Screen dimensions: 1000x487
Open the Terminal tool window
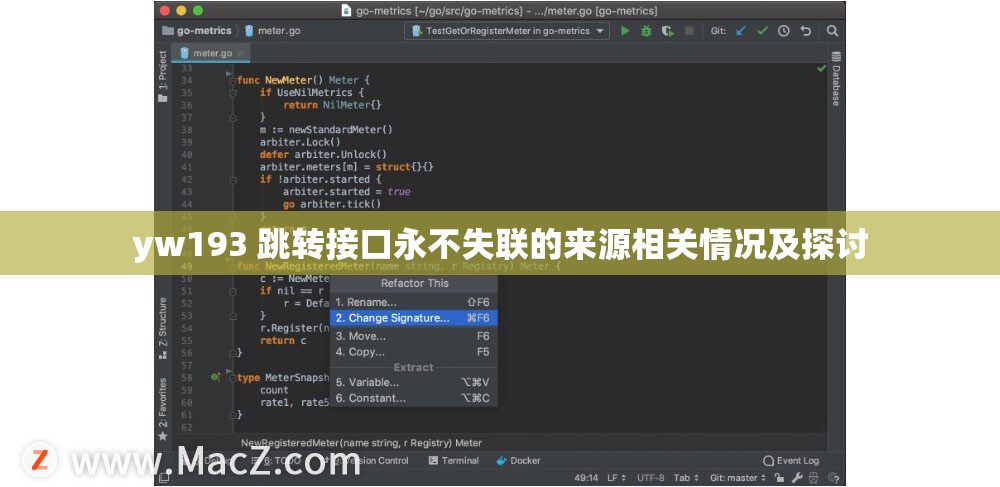coord(453,460)
